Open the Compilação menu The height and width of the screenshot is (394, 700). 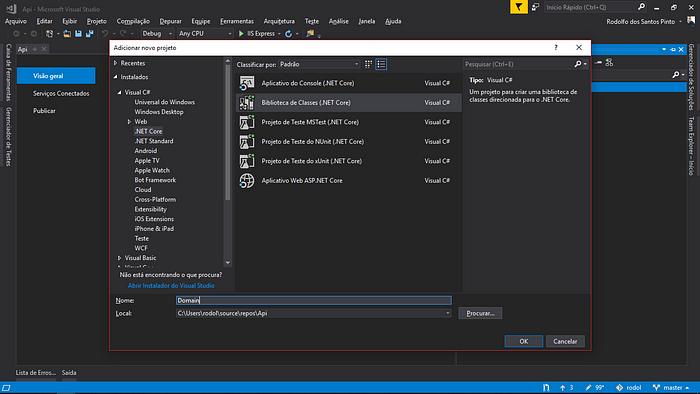click(x=133, y=21)
